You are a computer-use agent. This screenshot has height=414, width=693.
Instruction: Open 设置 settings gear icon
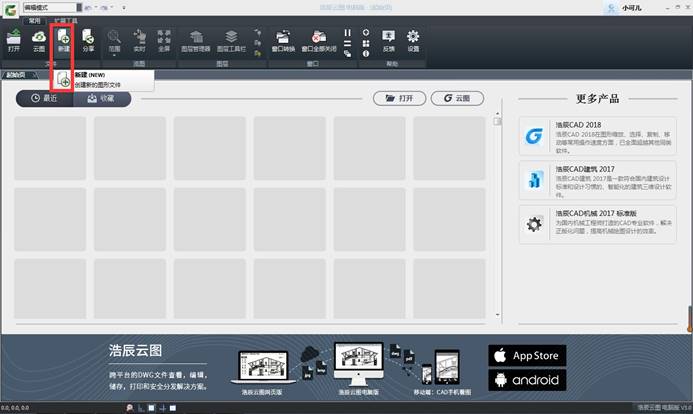click(413, 40)
